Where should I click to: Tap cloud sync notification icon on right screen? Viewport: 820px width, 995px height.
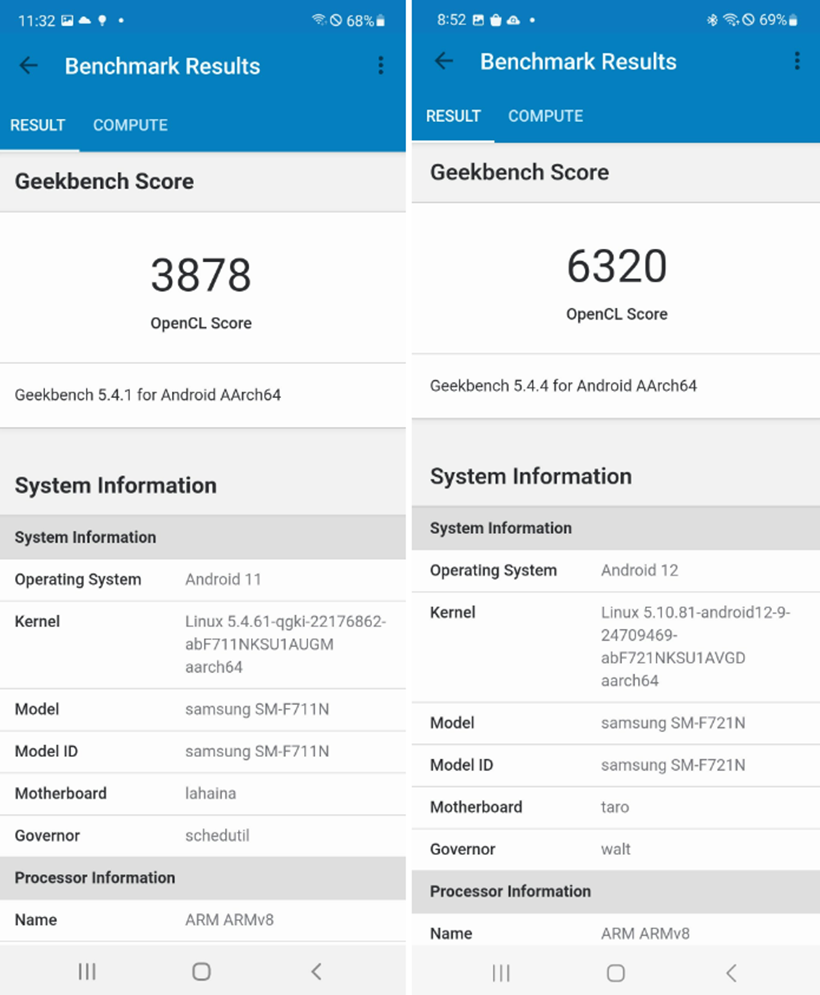[x=513, y=20]
